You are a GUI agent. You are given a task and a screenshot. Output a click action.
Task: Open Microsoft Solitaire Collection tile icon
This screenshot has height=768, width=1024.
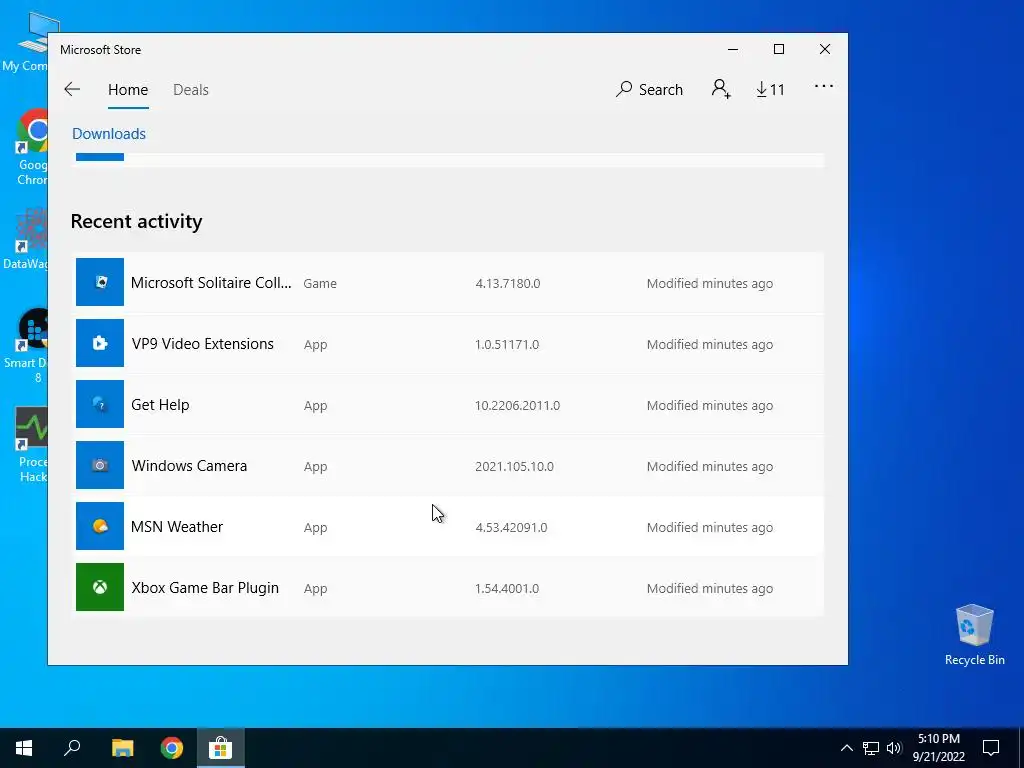tap(100, 282)
